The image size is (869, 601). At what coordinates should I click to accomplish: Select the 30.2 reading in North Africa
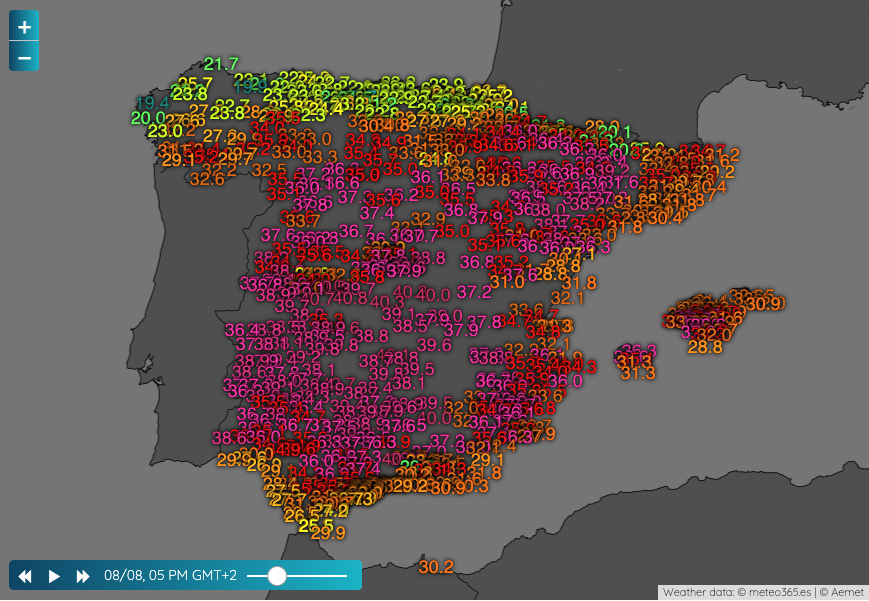[436, 567]
